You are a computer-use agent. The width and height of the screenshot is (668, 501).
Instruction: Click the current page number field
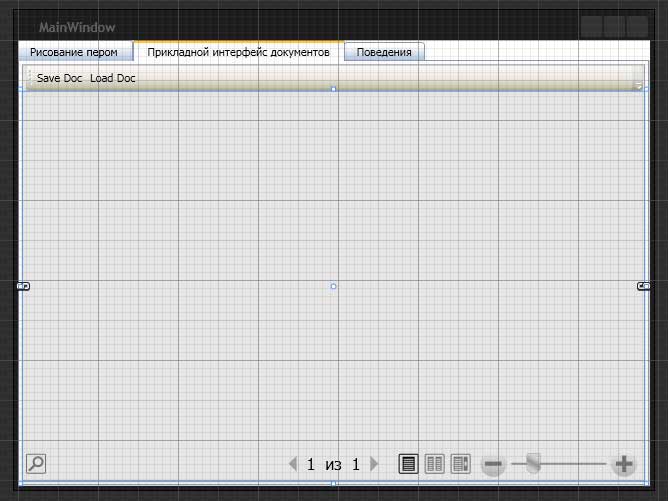pos(311,464)
